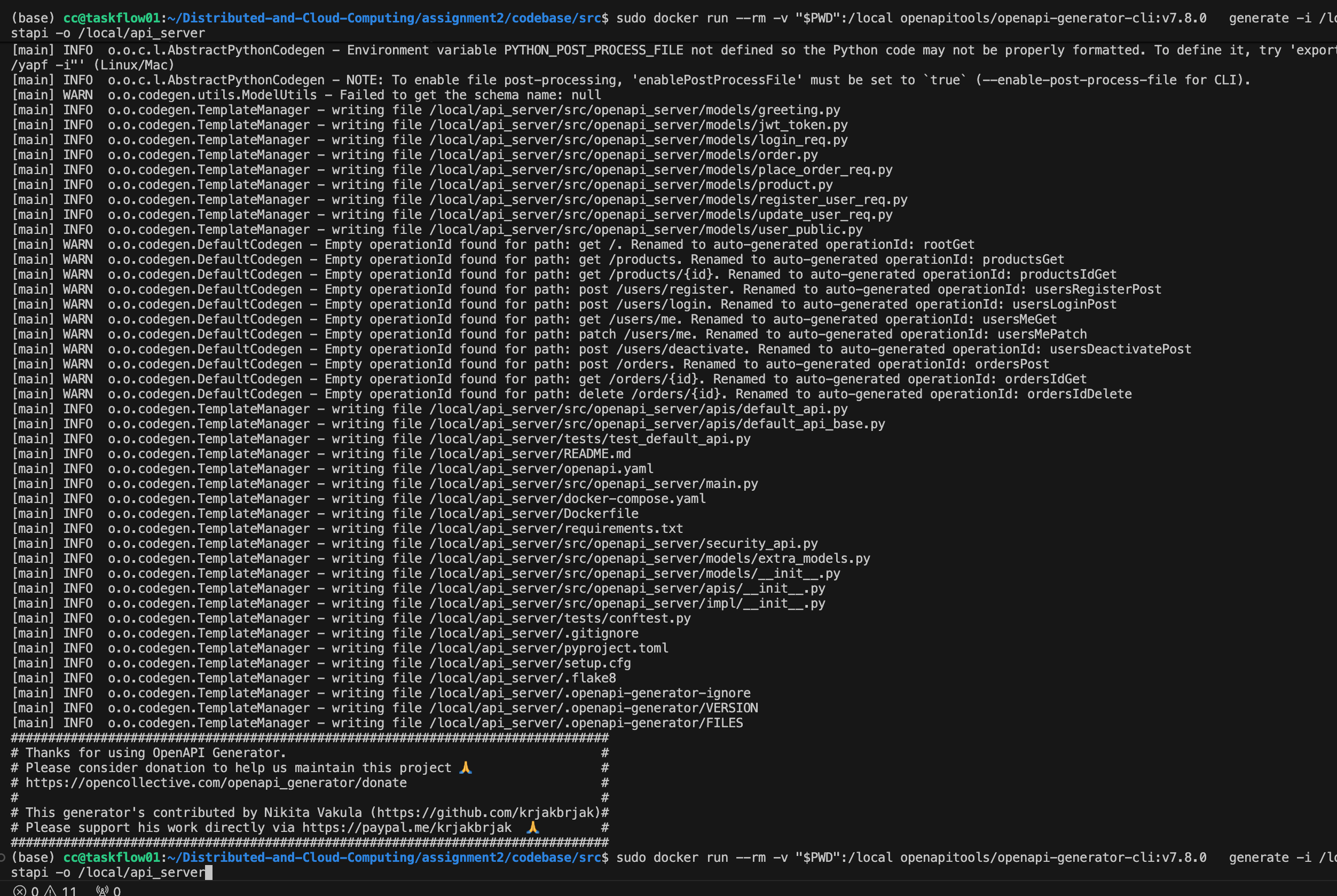Open requirements.txt path in terminal output

click(555, 528)
